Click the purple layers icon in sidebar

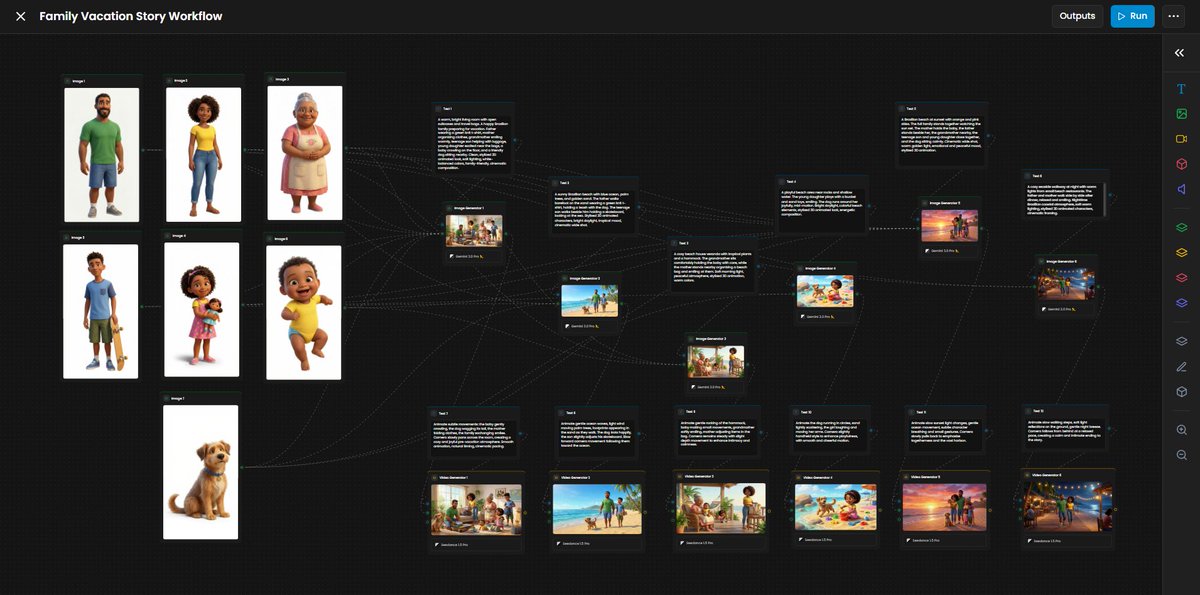coord(1180,302)
